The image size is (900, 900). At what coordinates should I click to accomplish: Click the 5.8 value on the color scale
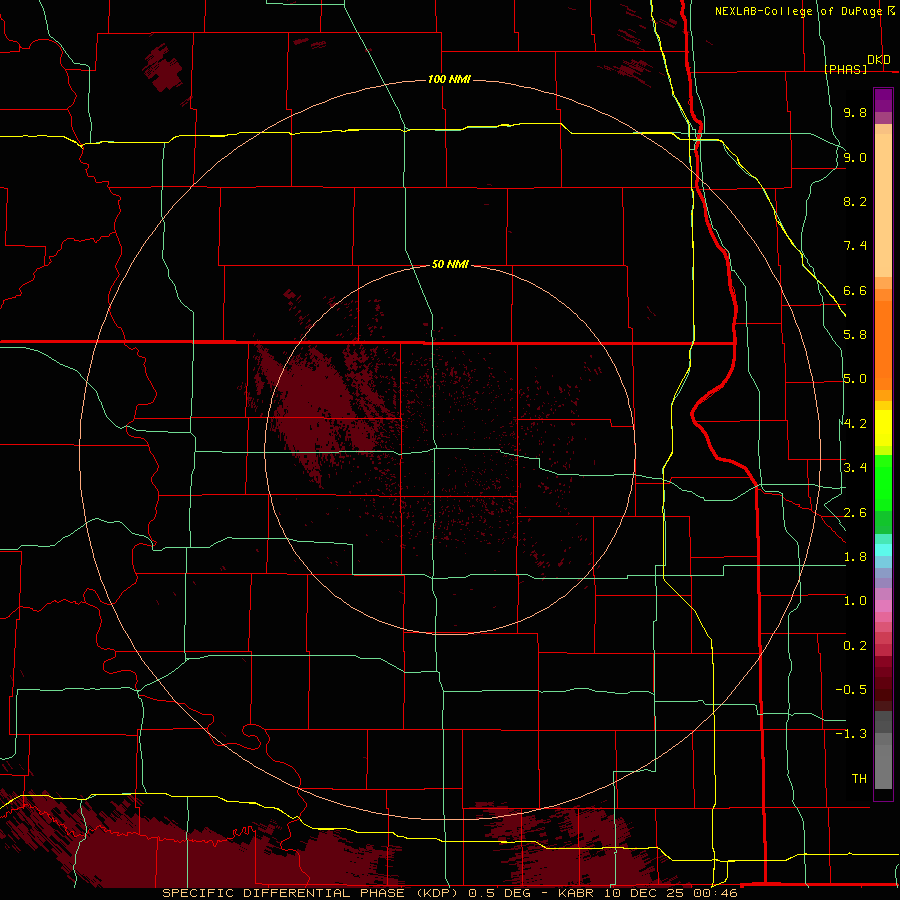click(x=855, y=335)
